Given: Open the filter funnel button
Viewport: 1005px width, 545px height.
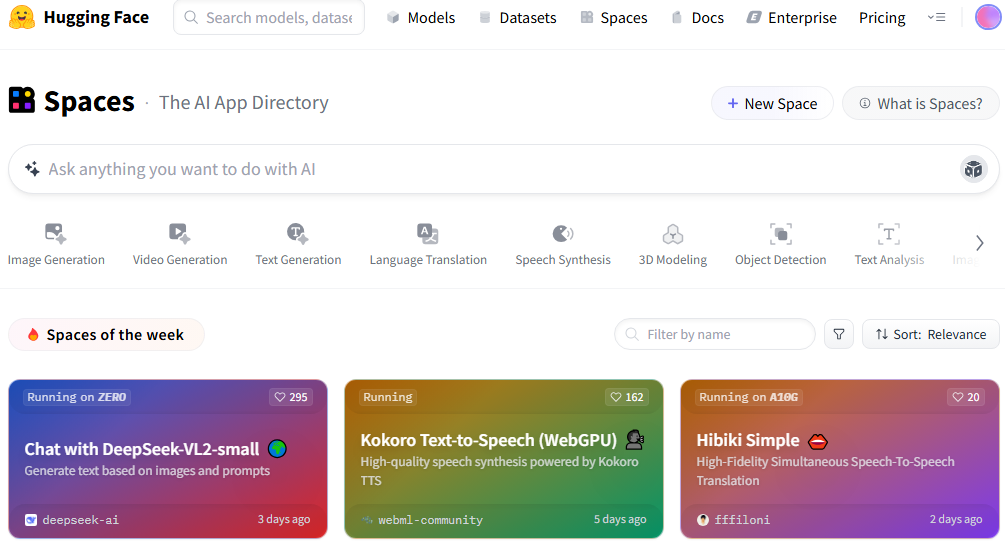Looking at the screenshot, I should (838, 334).
